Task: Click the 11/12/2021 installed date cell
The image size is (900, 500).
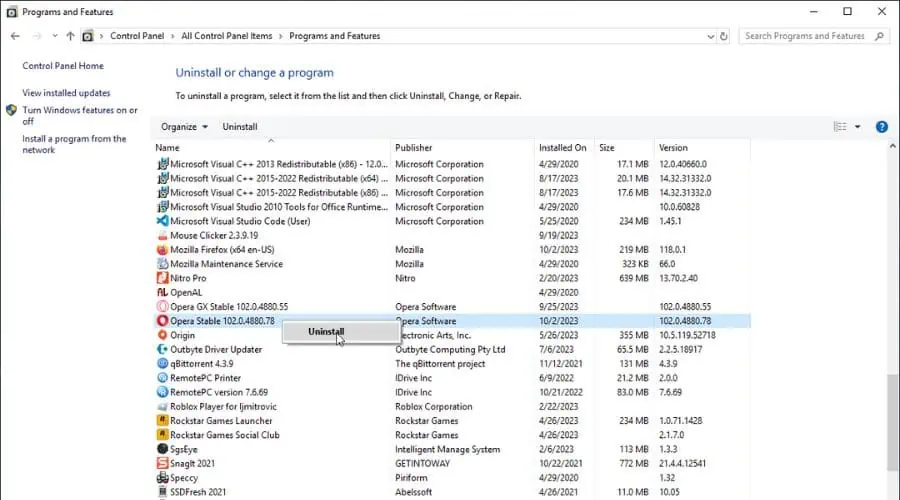Action: point(561,363)
